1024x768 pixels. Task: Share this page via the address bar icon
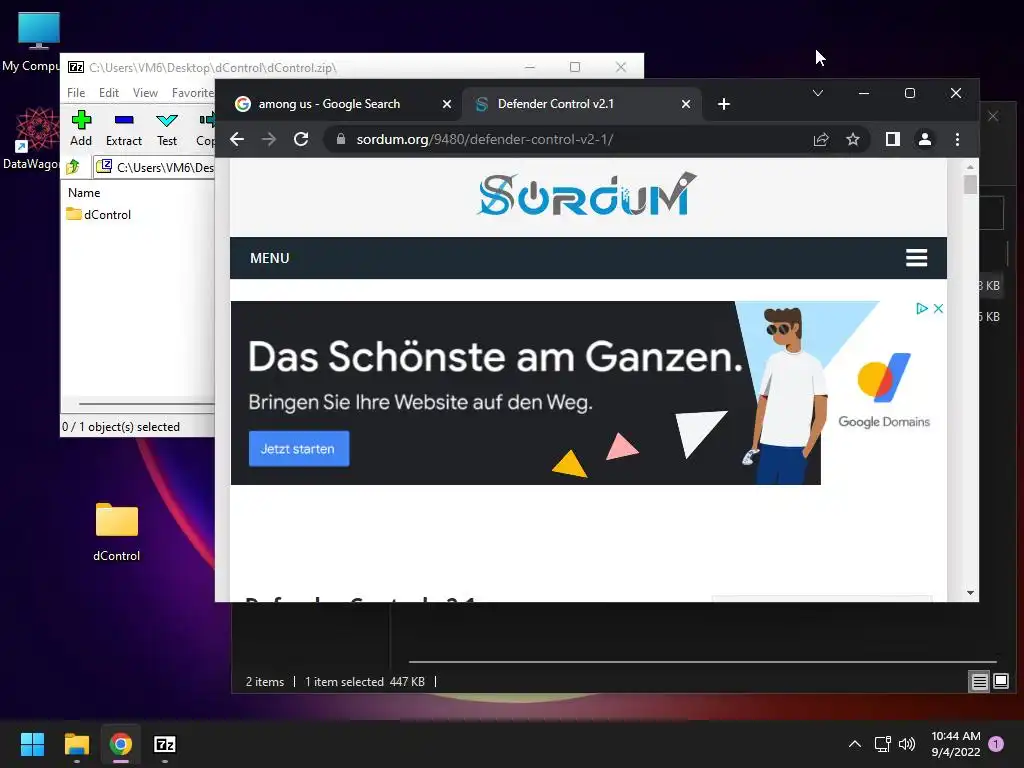pos(821,139)
